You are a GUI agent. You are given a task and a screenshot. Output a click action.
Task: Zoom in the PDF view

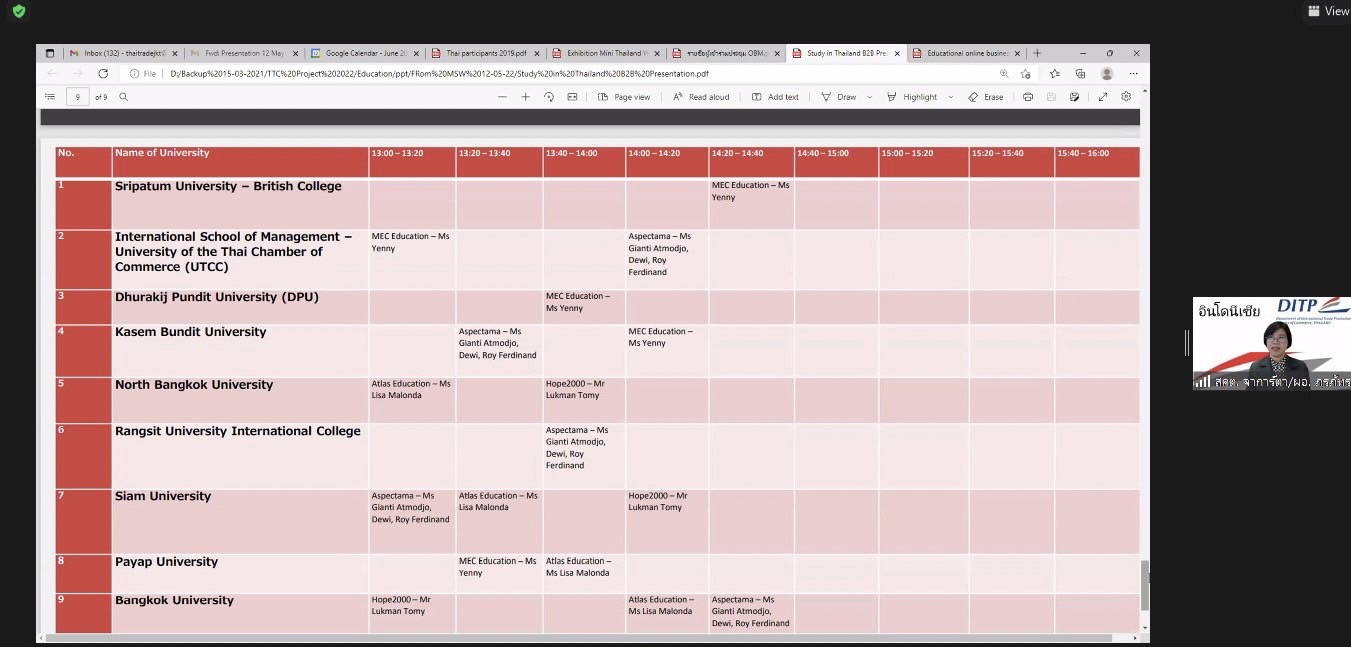(526, 97)
